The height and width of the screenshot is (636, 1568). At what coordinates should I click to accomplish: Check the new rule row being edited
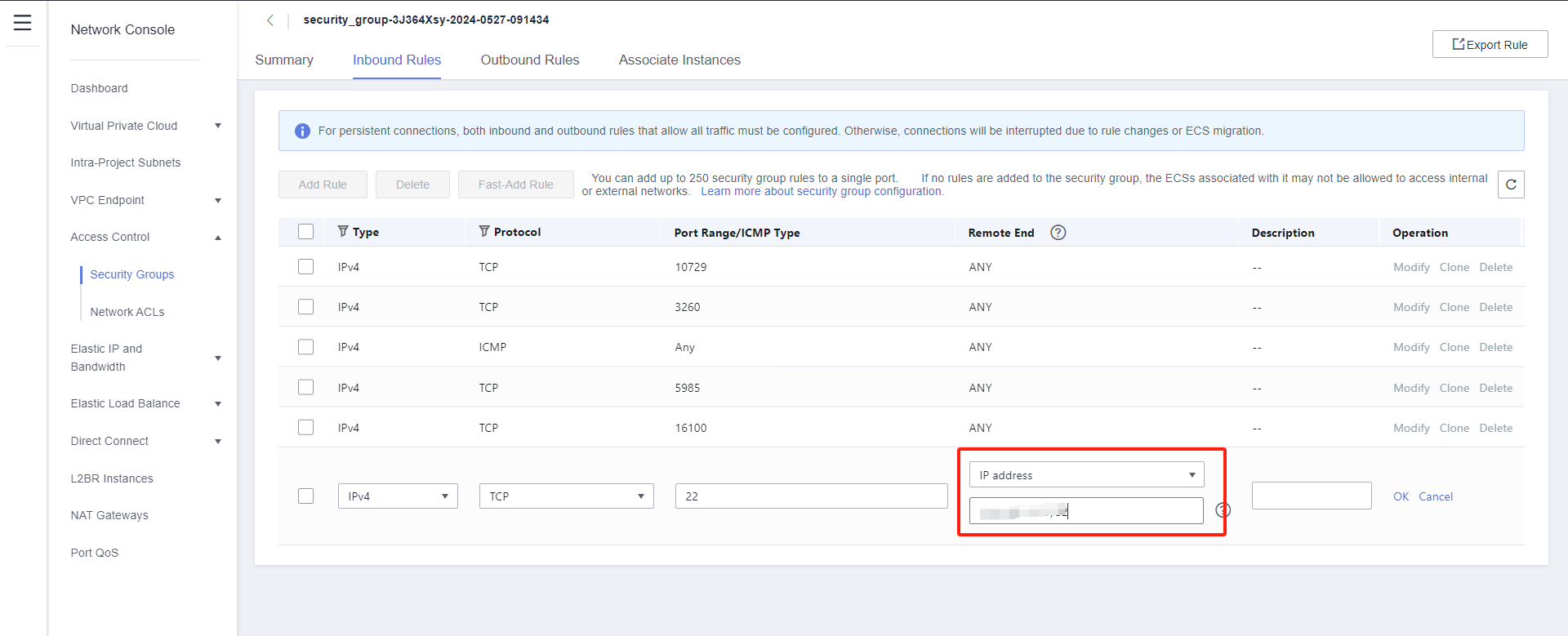tap(305, 496)
